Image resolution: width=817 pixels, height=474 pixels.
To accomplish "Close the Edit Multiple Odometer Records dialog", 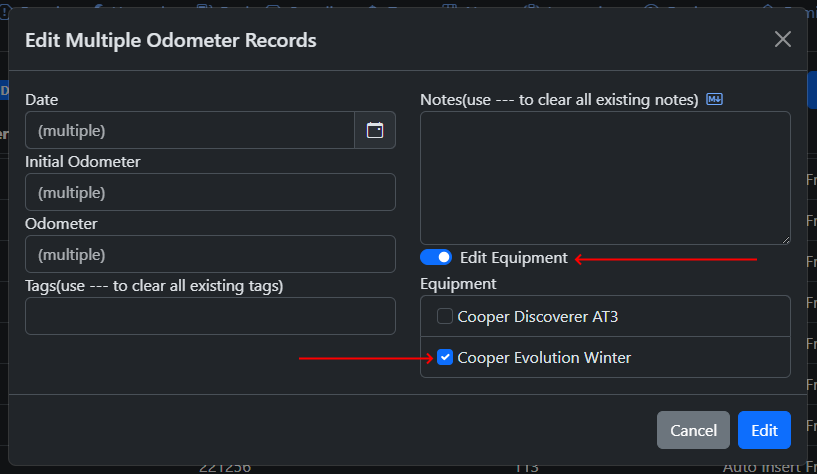I will pyautogui.click(x=782, y=39).
